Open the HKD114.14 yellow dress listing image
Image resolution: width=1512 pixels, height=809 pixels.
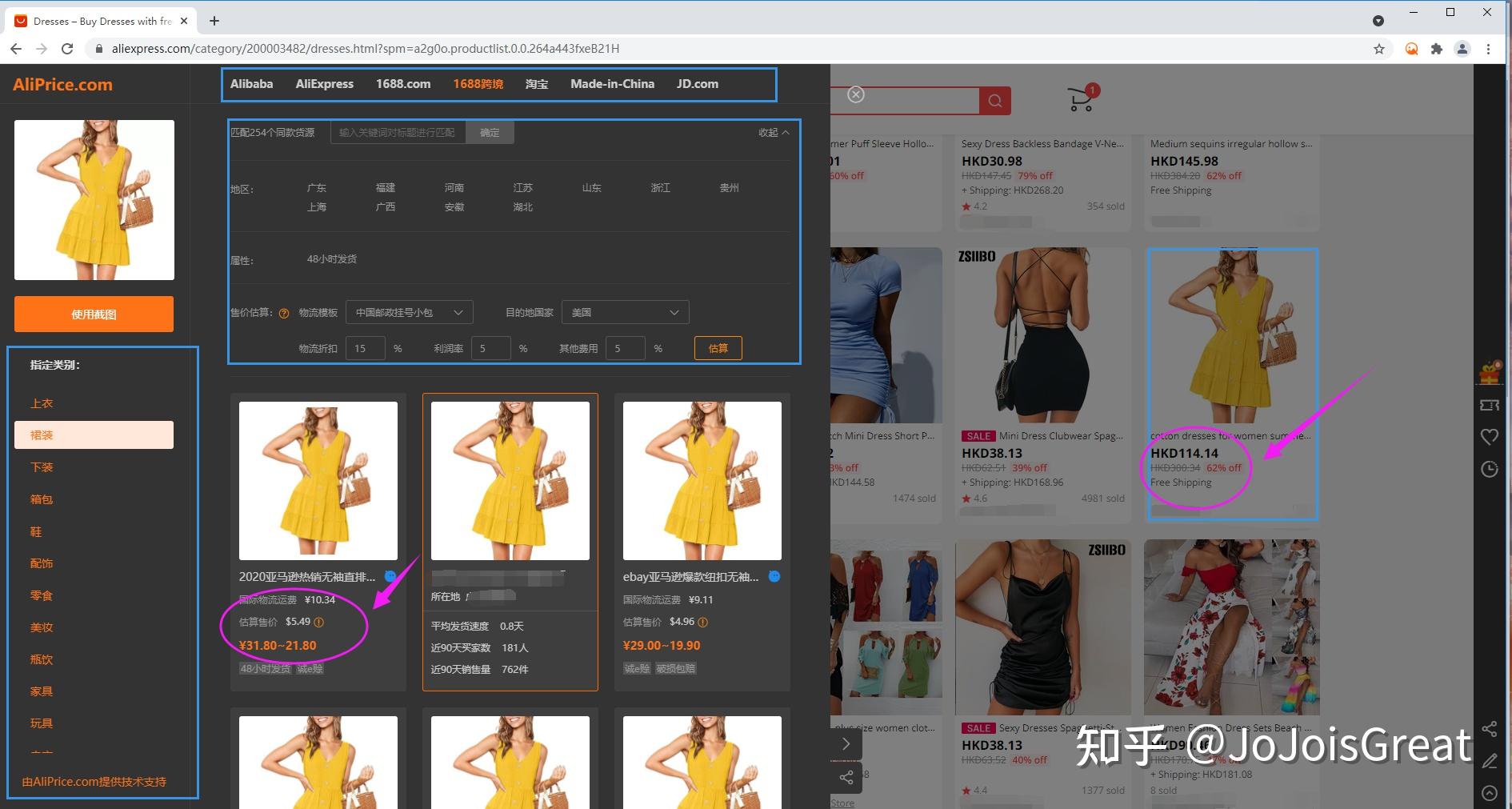click(1232, 336)
